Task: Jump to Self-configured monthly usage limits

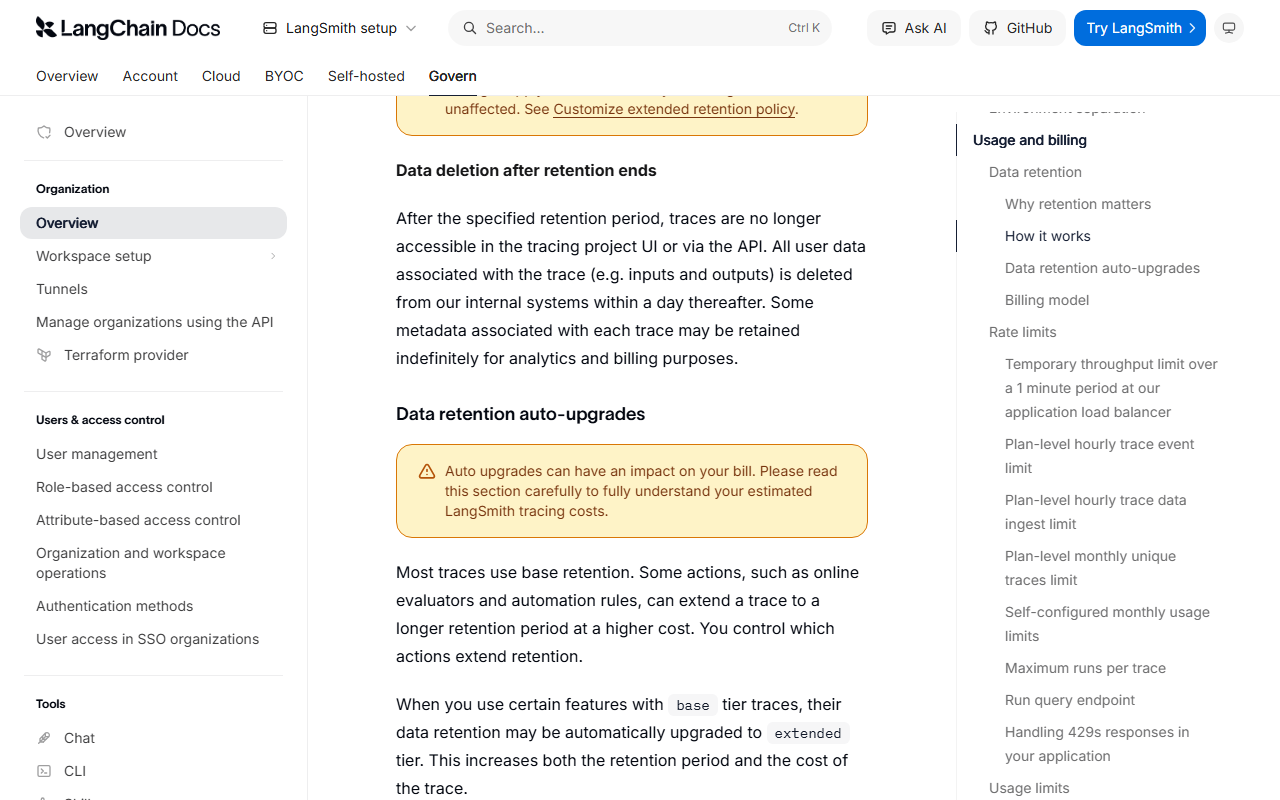Action: (x=1107, y=624)
